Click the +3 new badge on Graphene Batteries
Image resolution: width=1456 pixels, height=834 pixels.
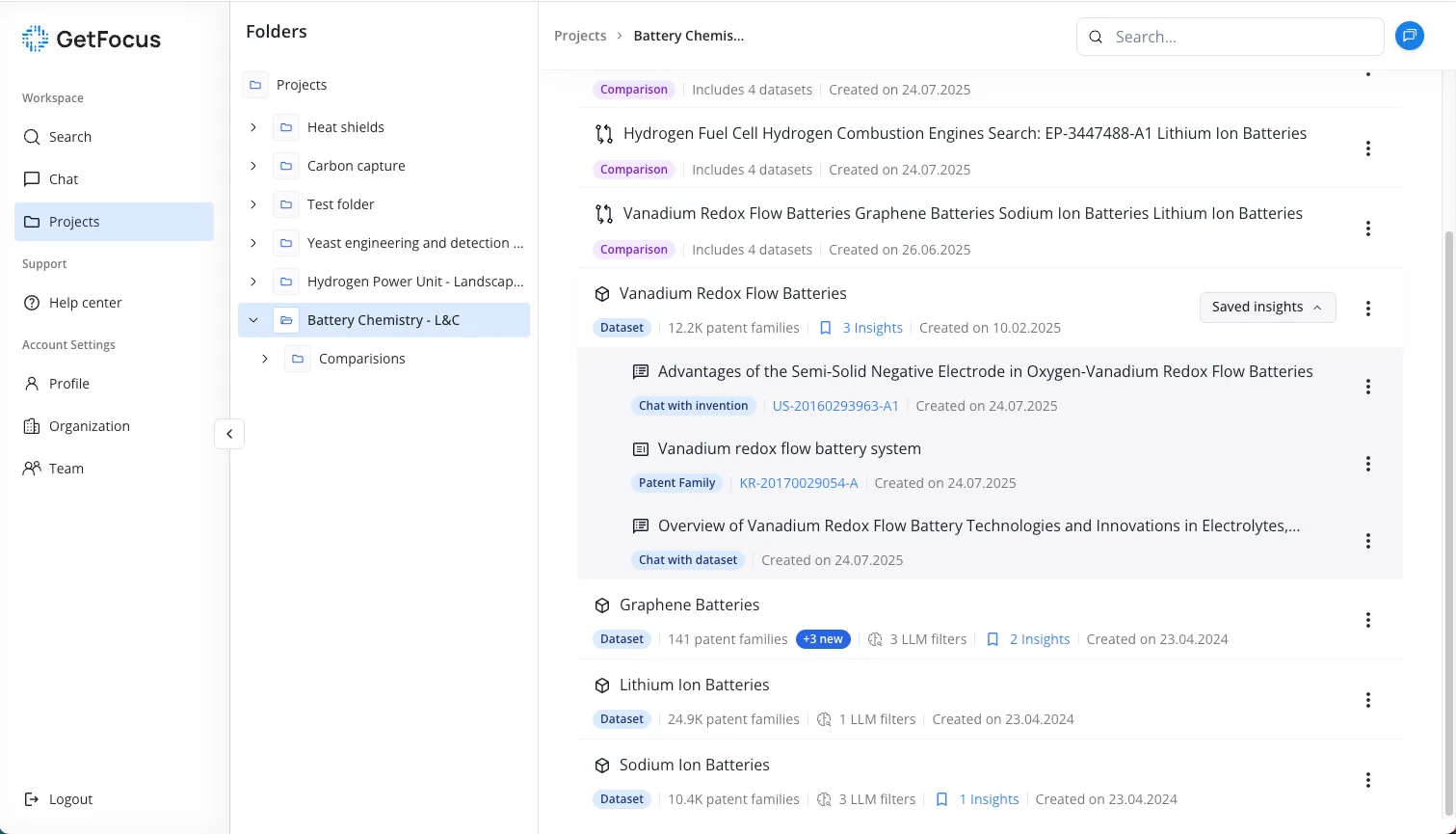click(823, 639)
